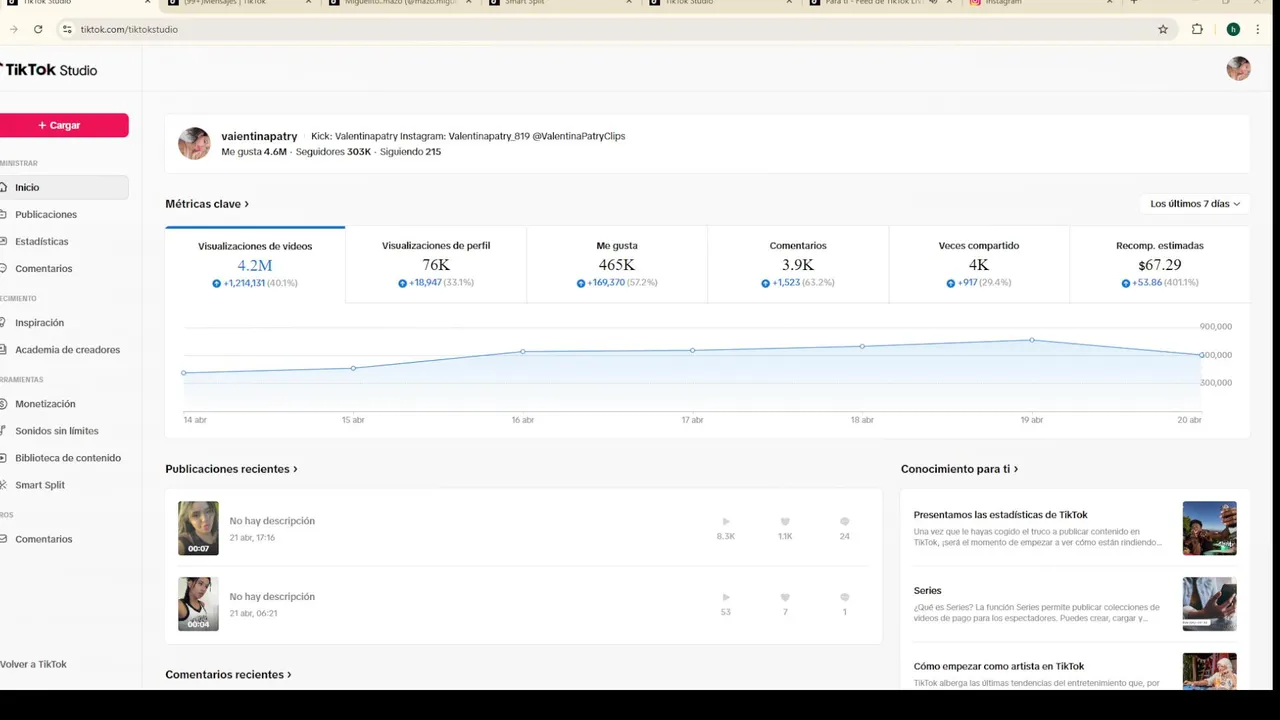Click heart icon of 1.1K likes post
1280x720 pixels.
coord(785,521)
